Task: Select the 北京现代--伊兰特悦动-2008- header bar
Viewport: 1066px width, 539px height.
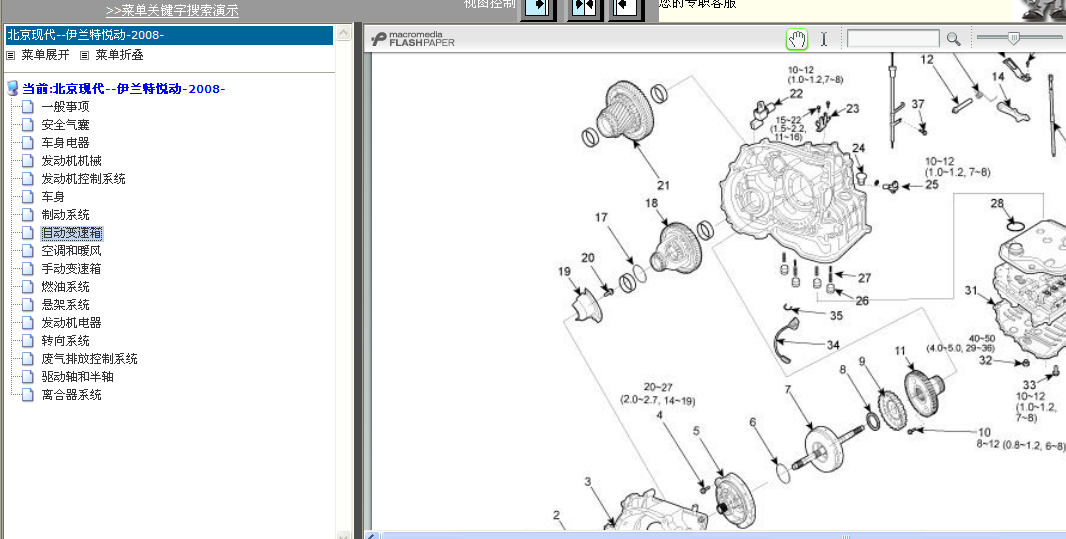Action: 169,35
